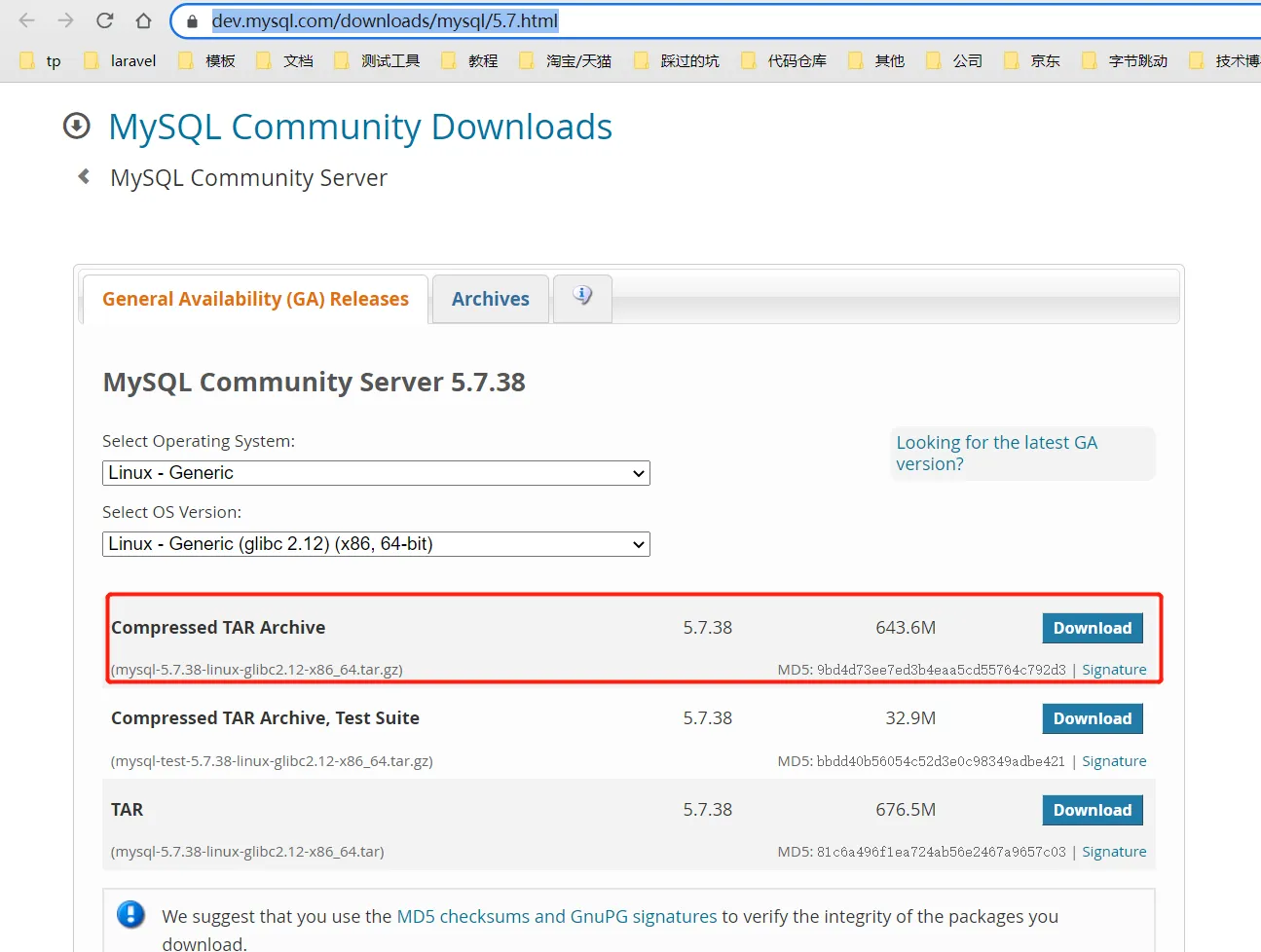Click the mysql-5.7.38-linux-glibc2.12-x86_64.tar filename
Image resolution: width=1261 pixels, height=952 pixels.
click(x=247, y=852)
